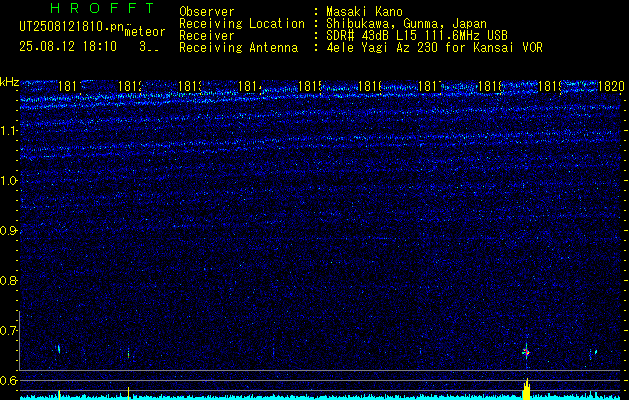This screenshot has width=629, height=400.
Task: Click the date stamp 25.08.12 18:10
Action: (x=68, y=47)
